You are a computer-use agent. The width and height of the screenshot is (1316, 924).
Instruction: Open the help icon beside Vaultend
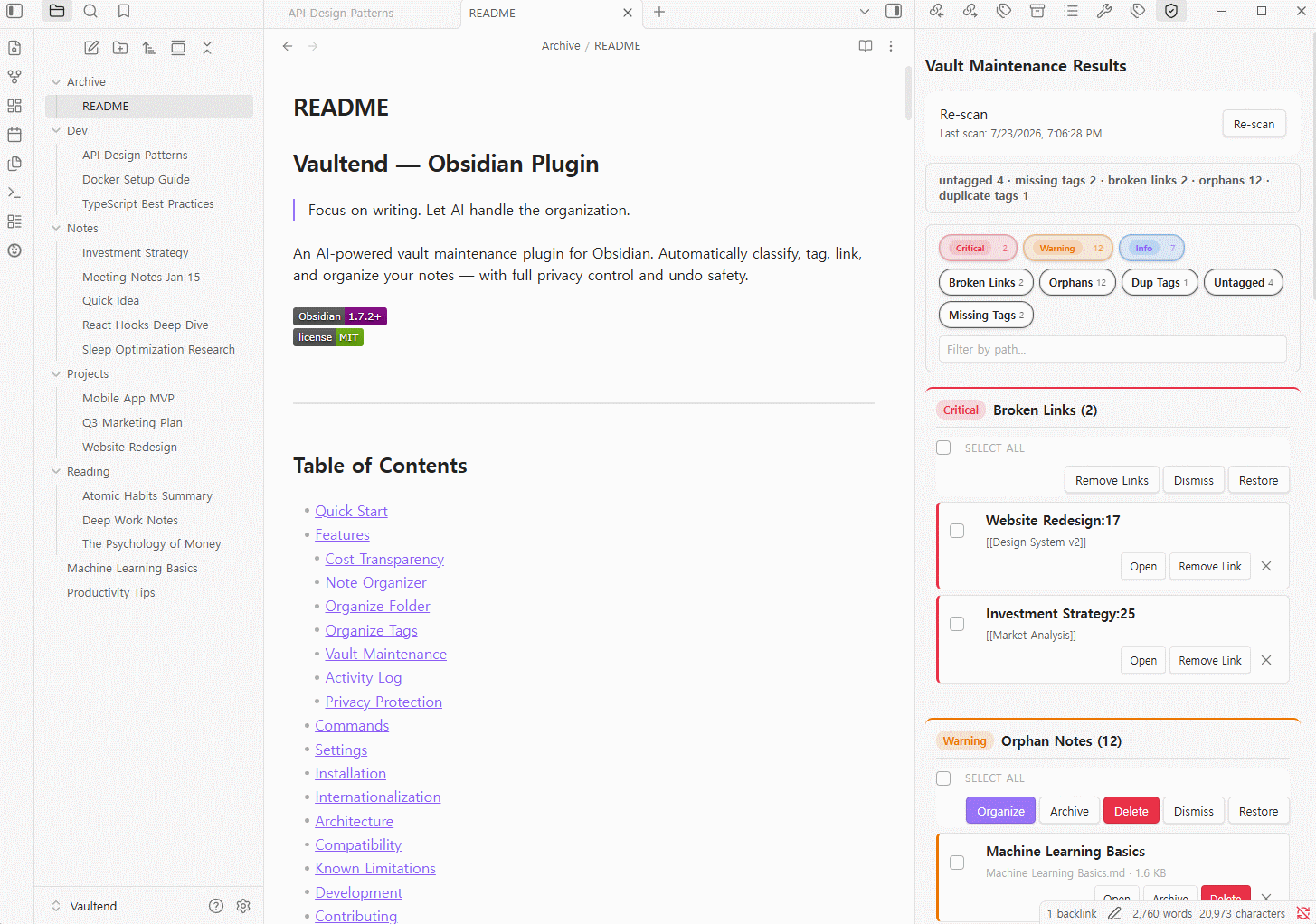pos(216,906)
